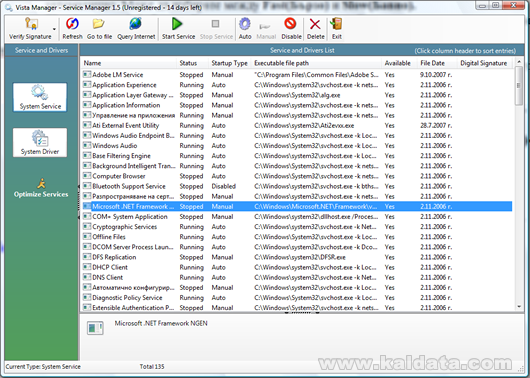This screenshot has height=378, width=530.
Task: Select the Cryptographic Services row
Action: tap(297, 227)
